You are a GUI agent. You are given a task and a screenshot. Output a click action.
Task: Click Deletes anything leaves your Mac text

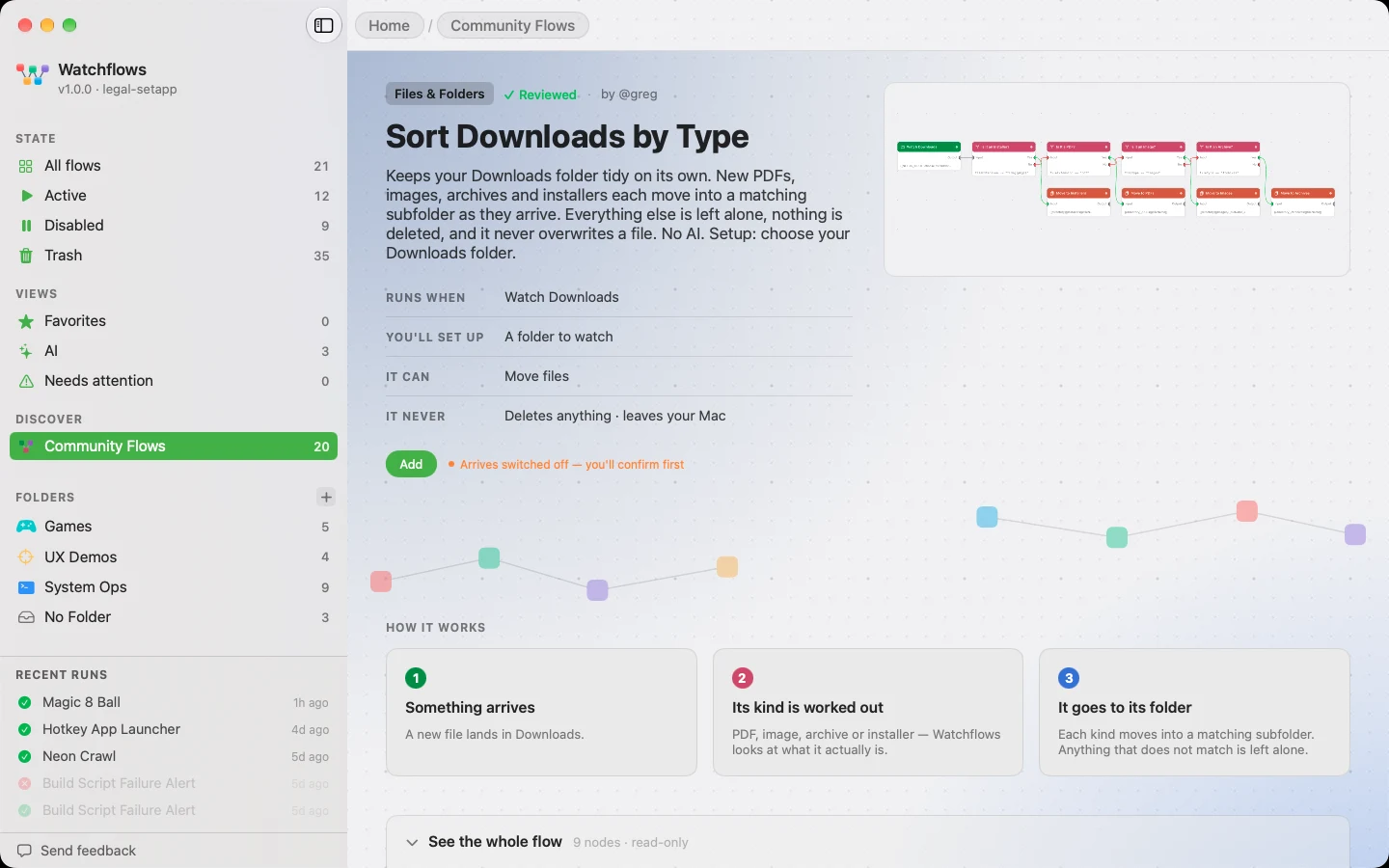pyautogui.click(x=615, y=416)
